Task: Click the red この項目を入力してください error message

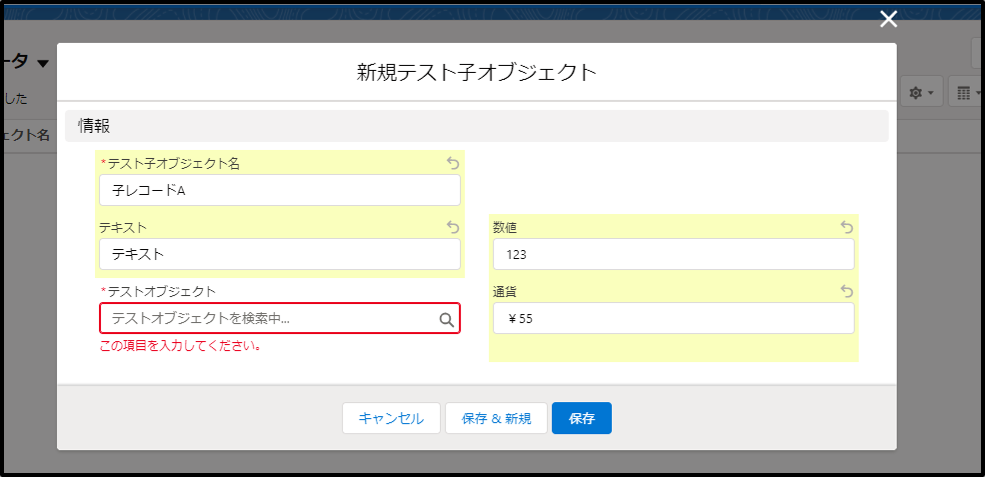Action: 181,346
